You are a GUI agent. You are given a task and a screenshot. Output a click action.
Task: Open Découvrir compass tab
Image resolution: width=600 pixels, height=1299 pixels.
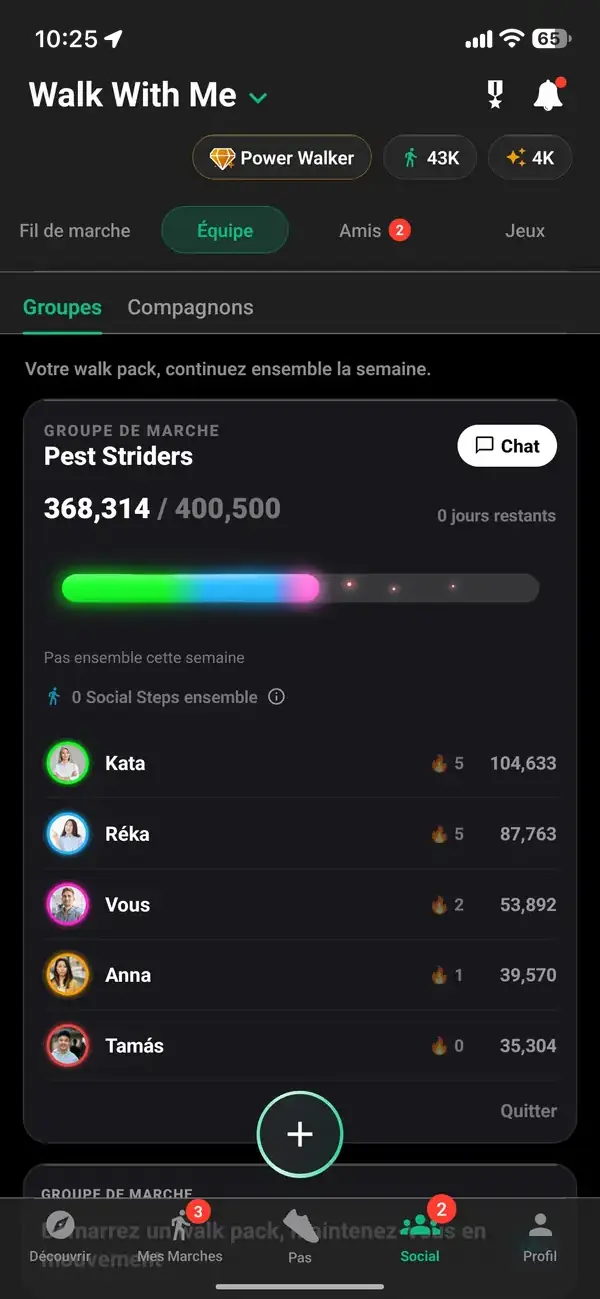click(x=60, y=1225)
